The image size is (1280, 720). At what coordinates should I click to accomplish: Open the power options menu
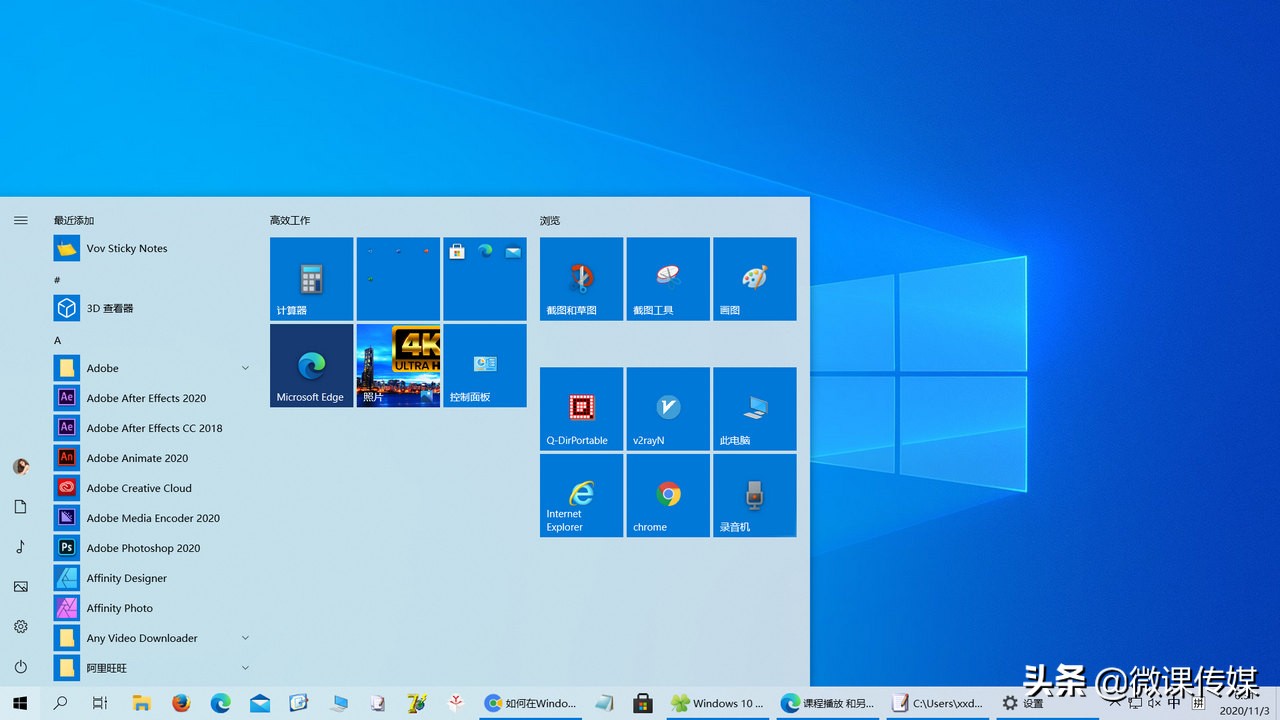point(20,667)
